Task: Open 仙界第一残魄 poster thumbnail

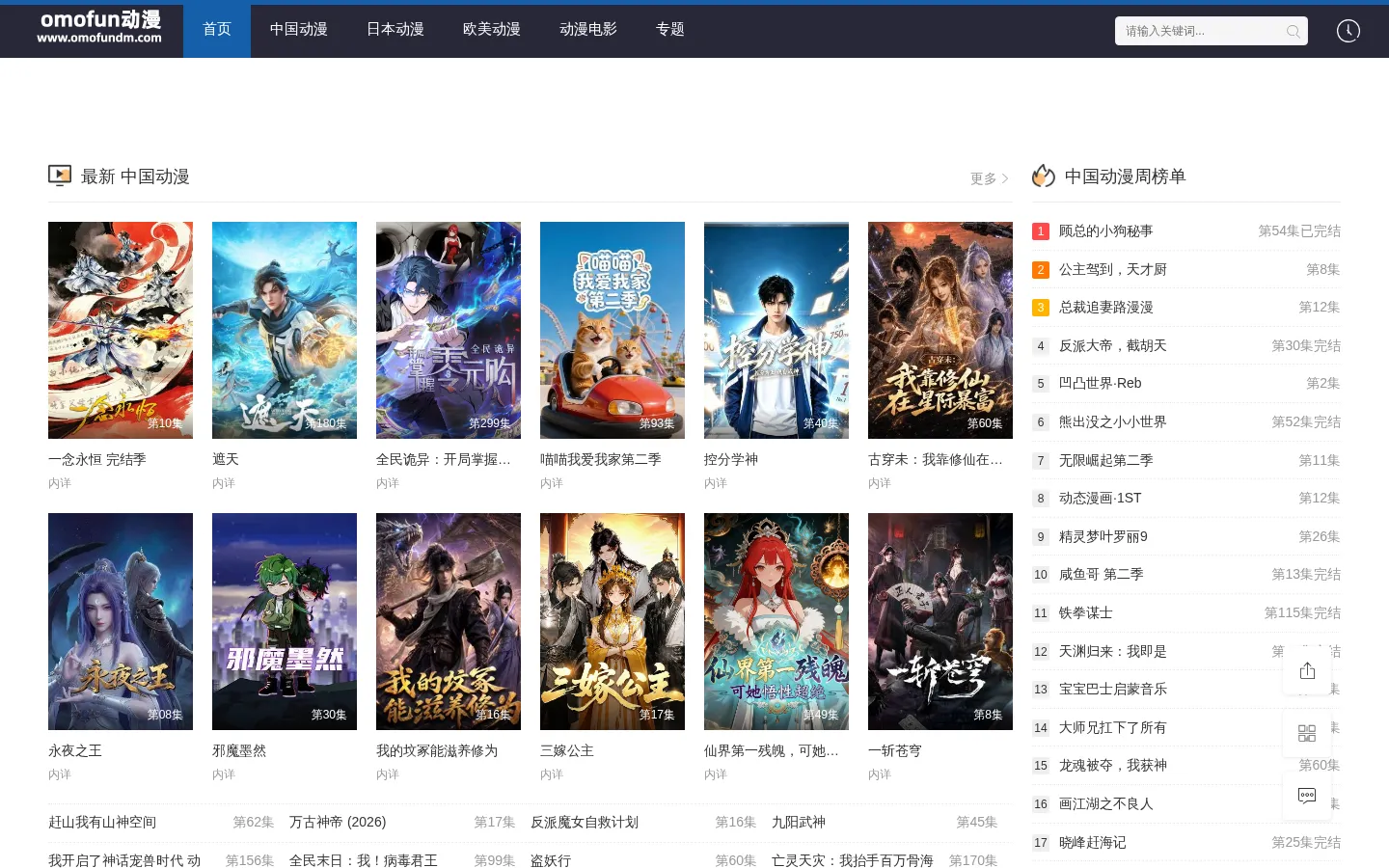Action: (776, 621)
